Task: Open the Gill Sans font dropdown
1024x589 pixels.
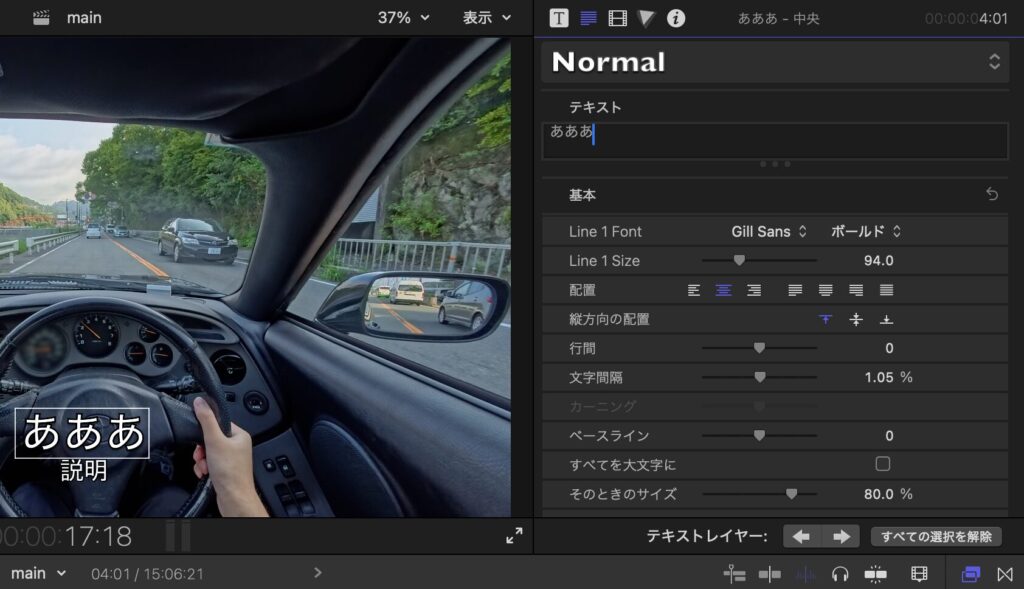Action: [769, 231]
